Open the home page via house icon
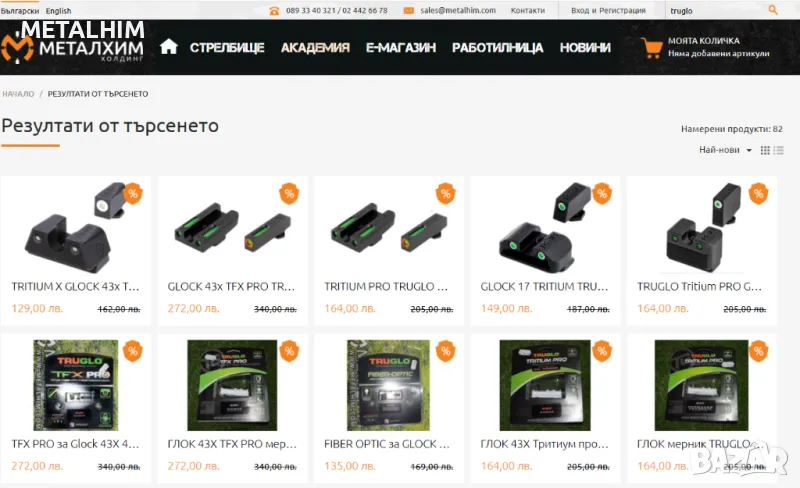Screen dimensions: 800x488 pos(168,46)
